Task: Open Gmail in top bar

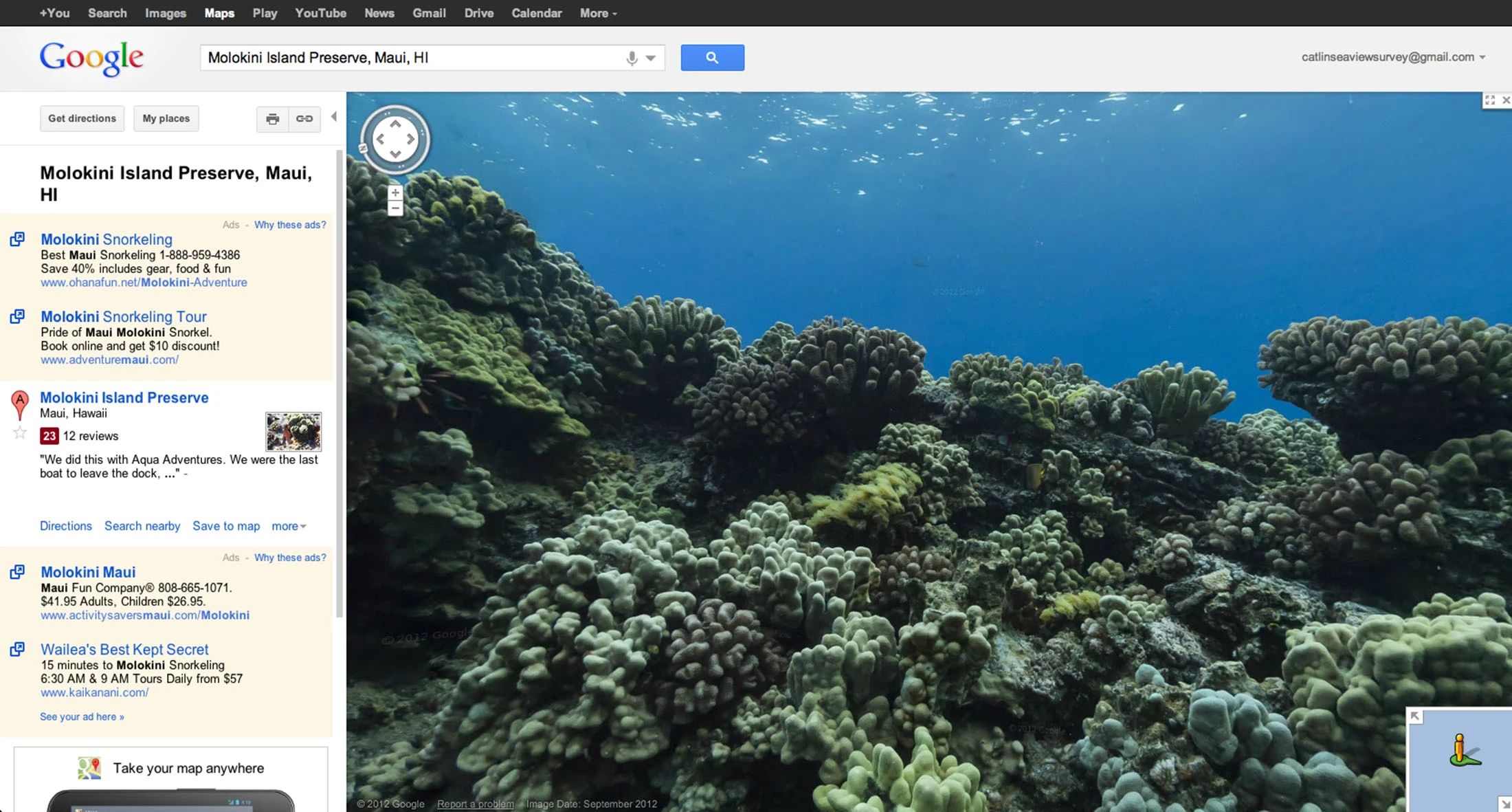Action: (429, 13)
